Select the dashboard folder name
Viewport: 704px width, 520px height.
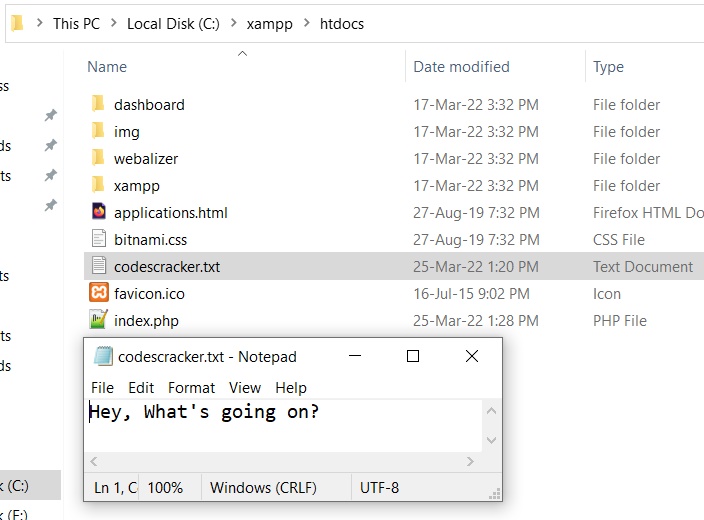click(x=149, y=105)
